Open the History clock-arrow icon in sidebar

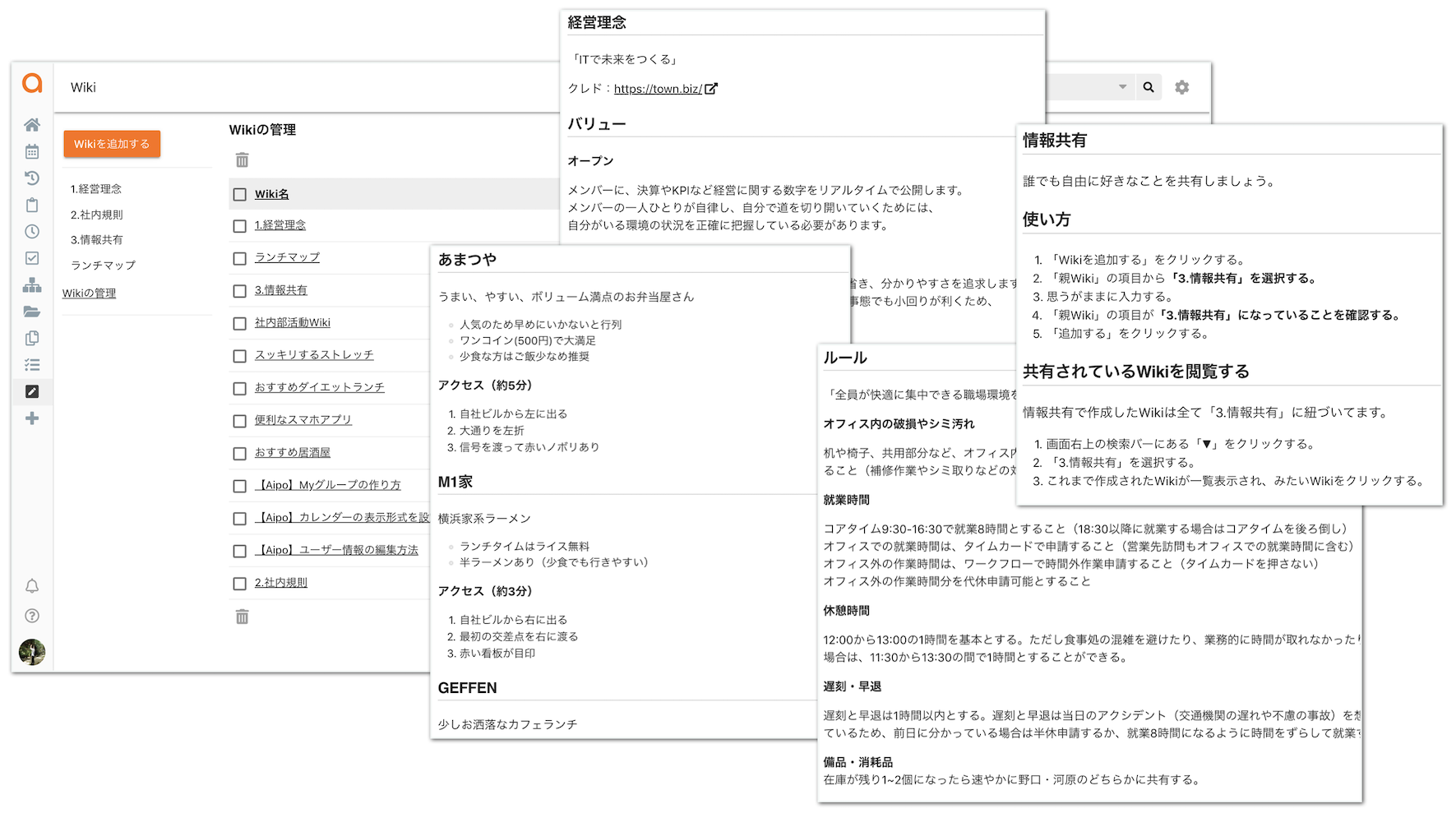point(32,178)
